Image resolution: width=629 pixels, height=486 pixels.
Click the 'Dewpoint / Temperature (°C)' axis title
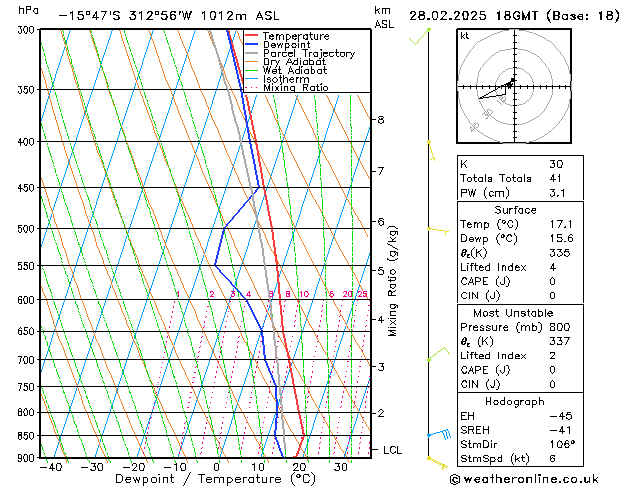point(215,479)
